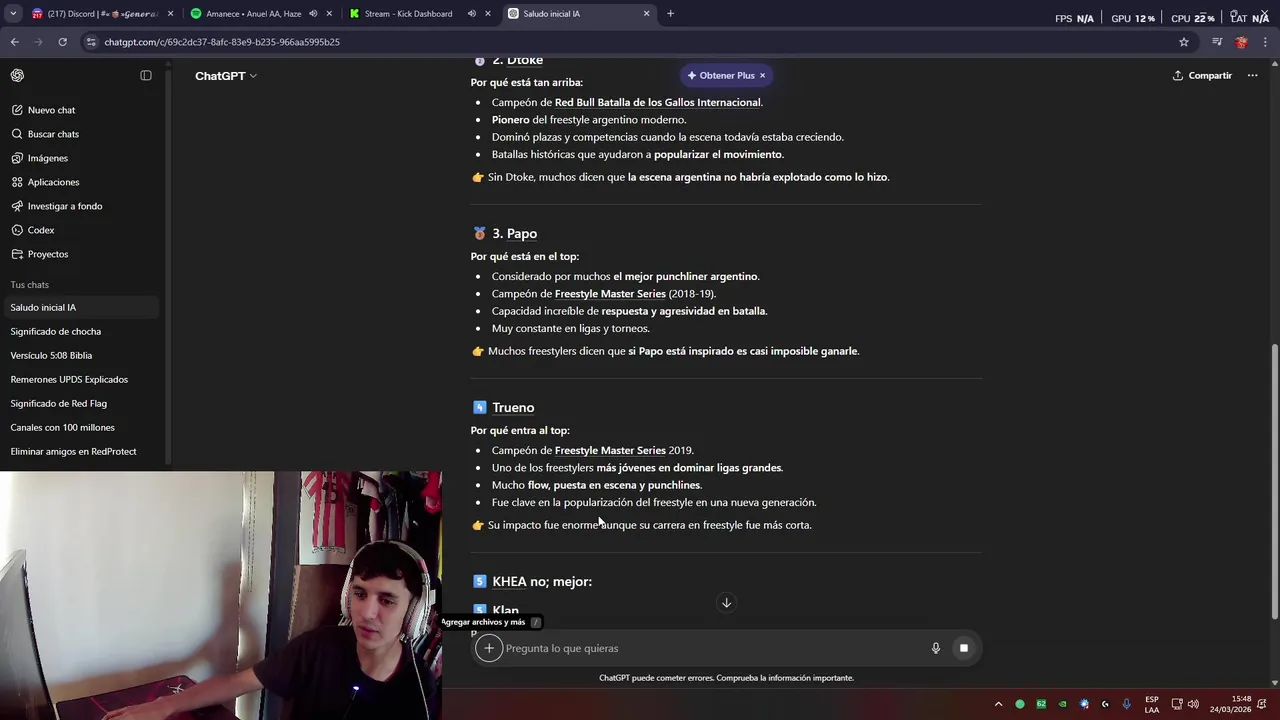The width and height of the screenshot is (1280, 720).
Task: Click the KHEA heading link
Action: 509,581
